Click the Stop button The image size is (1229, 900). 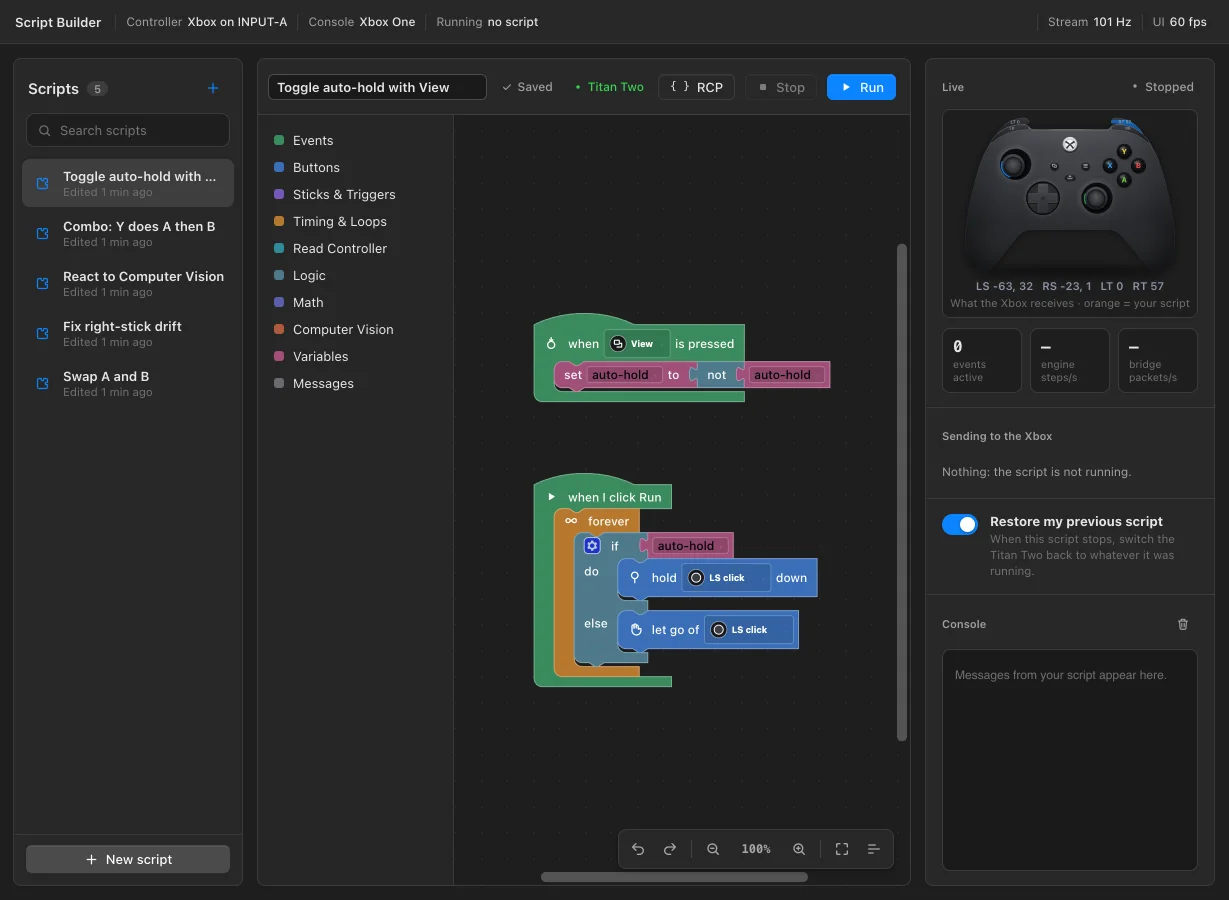780,87
